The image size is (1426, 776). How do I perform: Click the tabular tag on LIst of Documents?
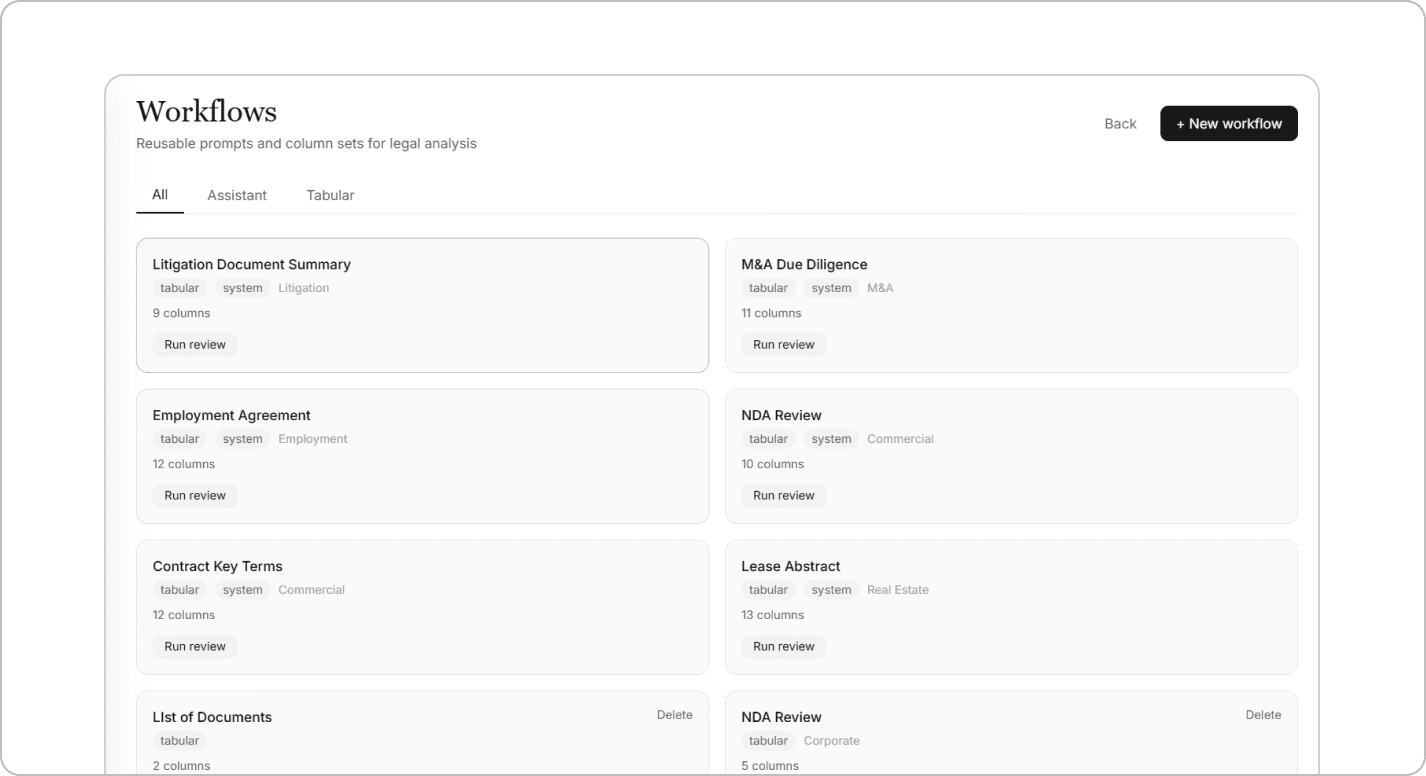point(180,741)
